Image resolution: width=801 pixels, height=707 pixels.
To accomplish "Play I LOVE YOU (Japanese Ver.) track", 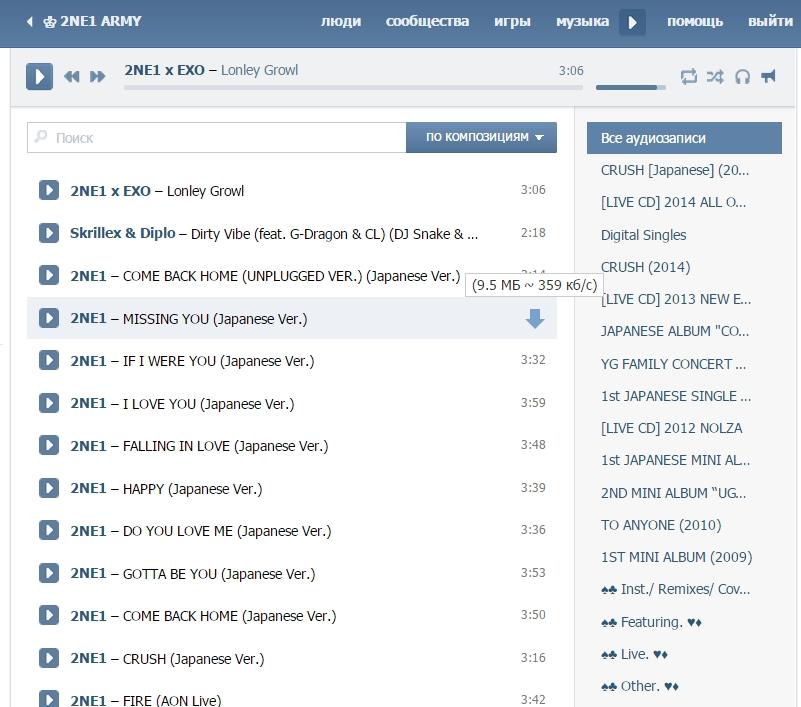I will [49, 403].
